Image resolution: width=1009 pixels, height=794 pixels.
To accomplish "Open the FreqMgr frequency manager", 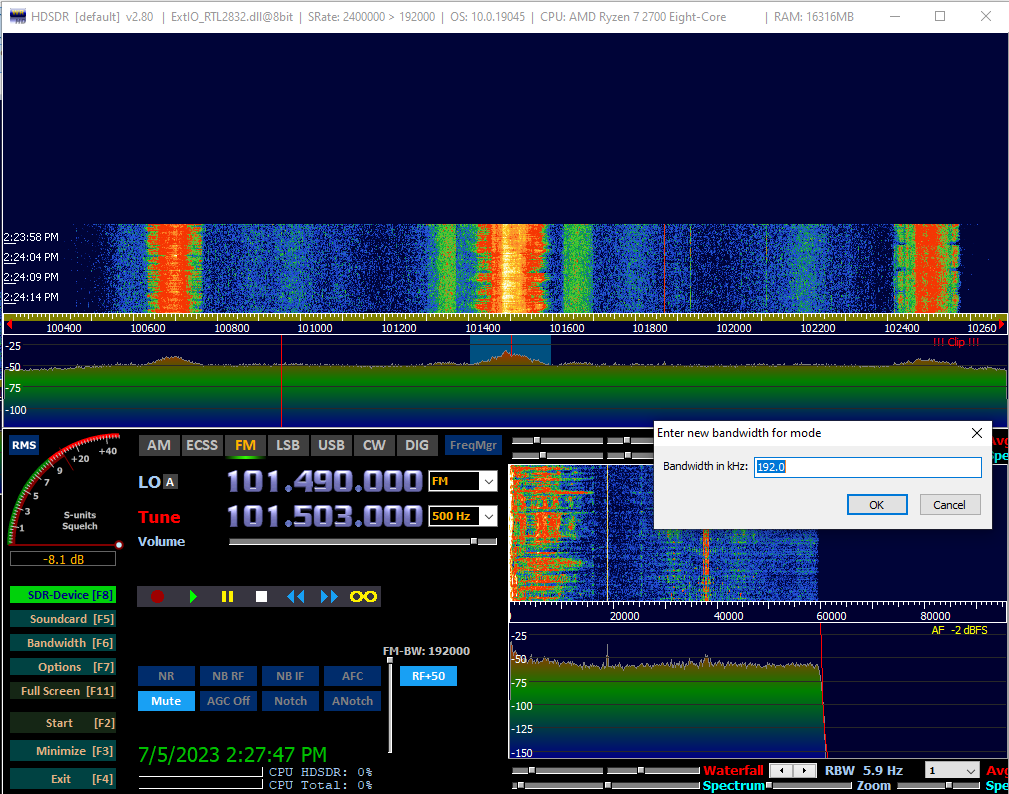I will point(473,445).
